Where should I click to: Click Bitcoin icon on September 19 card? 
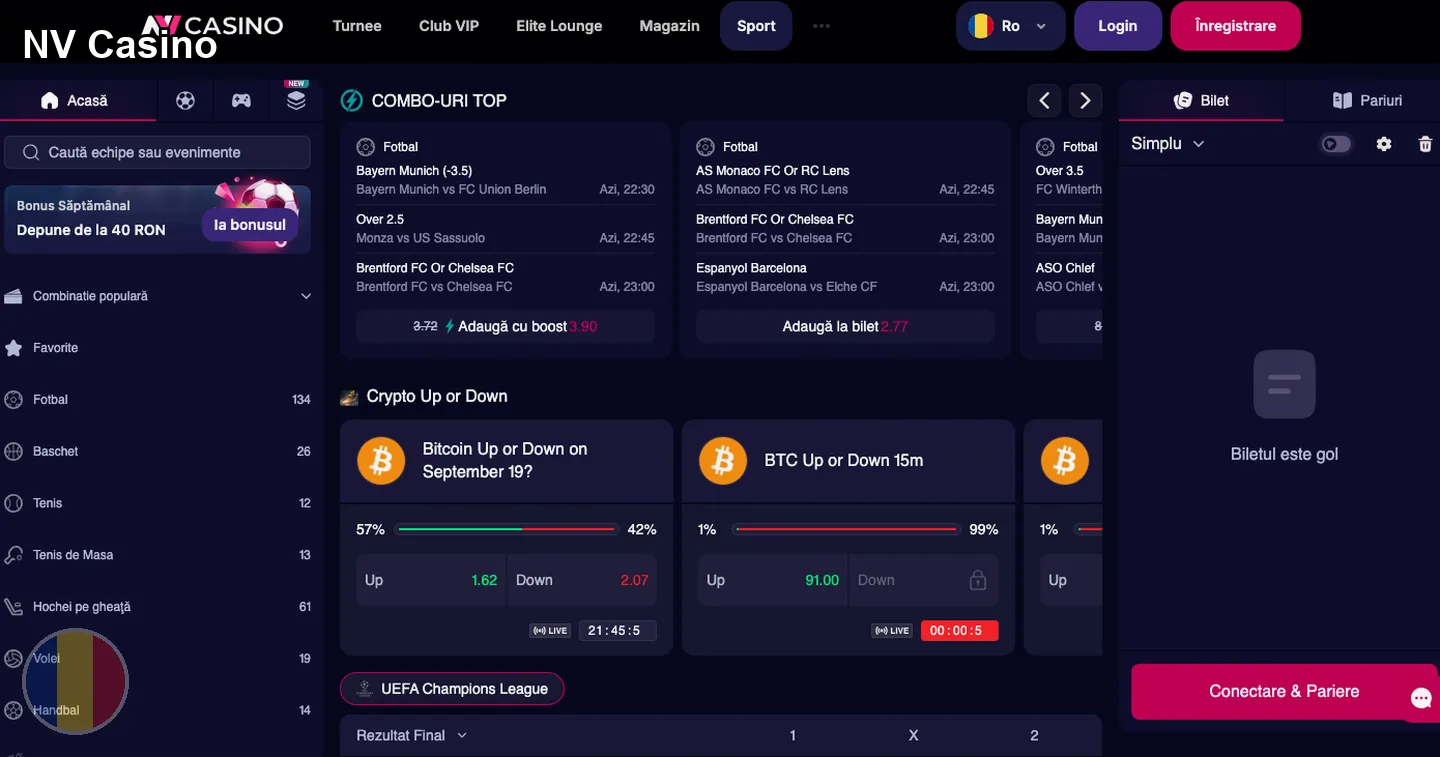(381, 461)
